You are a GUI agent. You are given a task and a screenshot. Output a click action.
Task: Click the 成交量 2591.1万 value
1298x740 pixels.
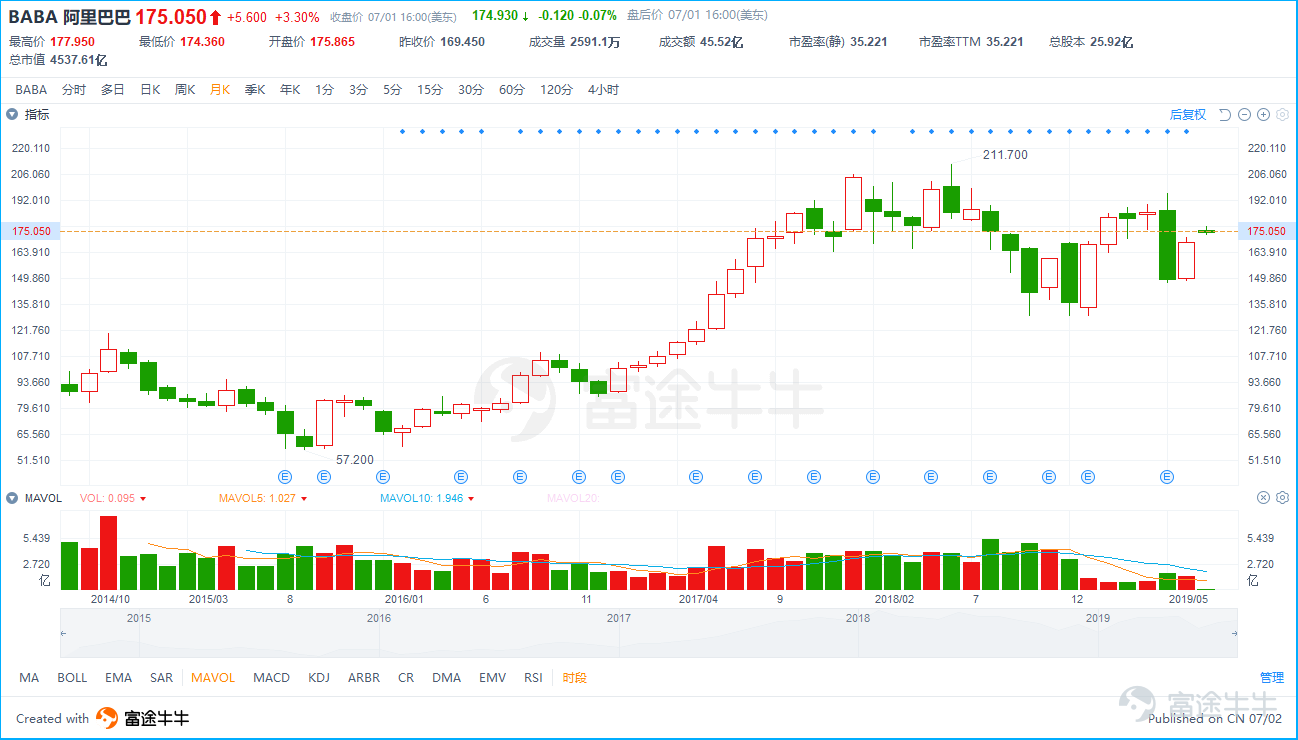point(595,42)
